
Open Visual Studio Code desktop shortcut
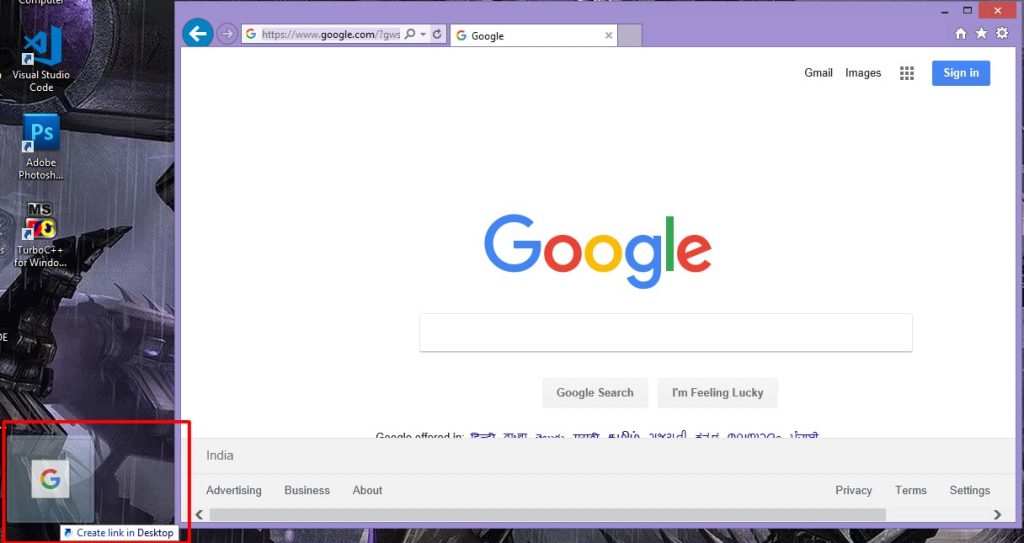[41, 58]
